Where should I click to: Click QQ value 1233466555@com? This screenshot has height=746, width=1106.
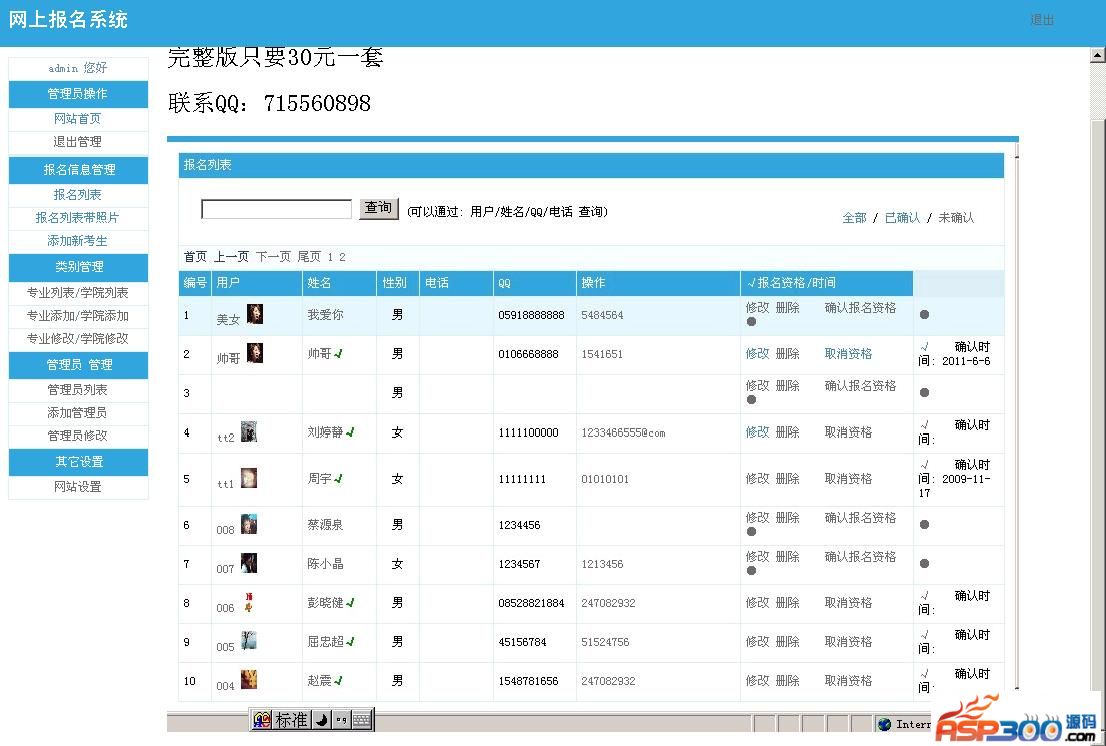(624, 433)
